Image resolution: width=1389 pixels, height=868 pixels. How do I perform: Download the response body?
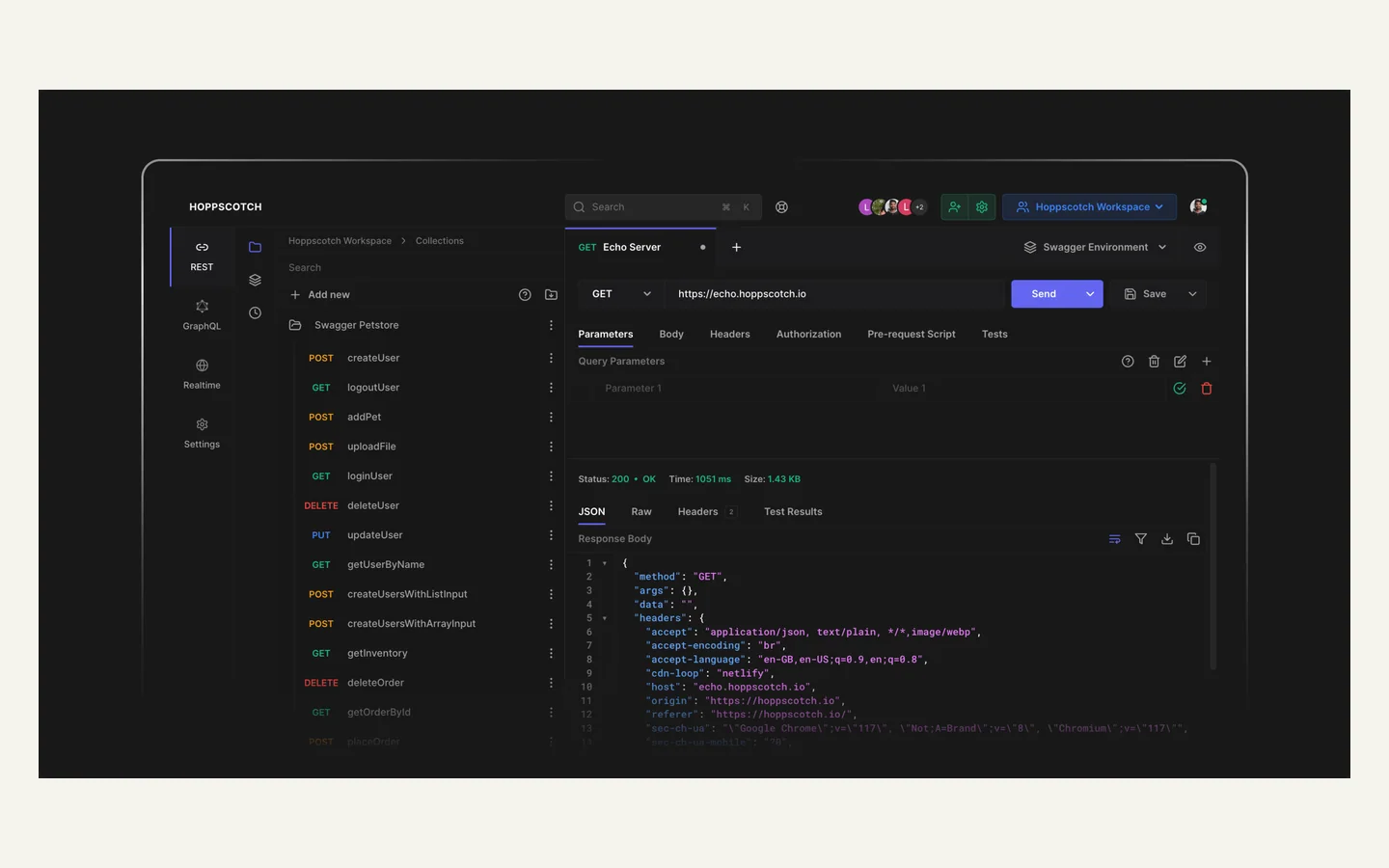(x=1167, y=539)
